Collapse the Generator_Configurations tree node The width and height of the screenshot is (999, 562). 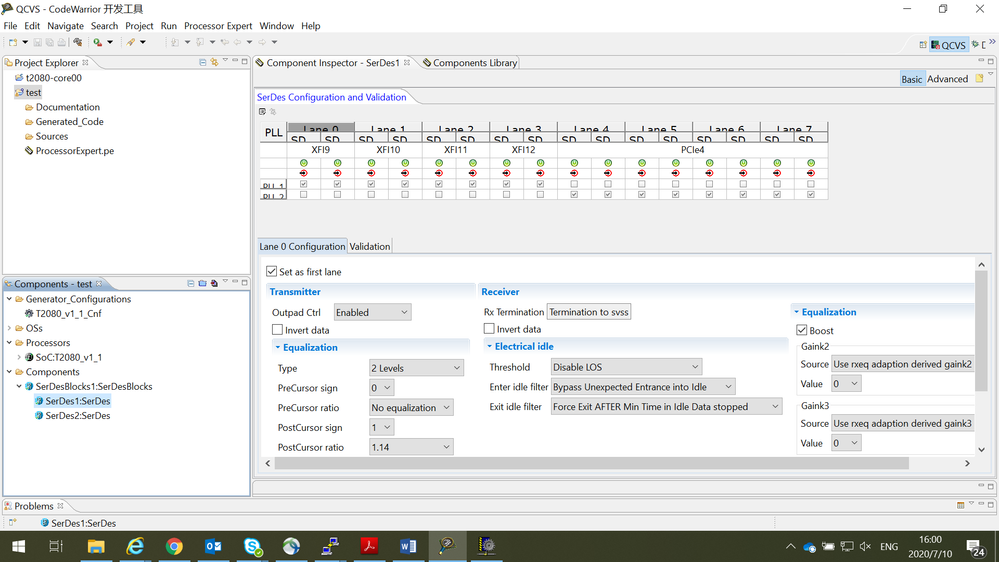tap(10, 299)
